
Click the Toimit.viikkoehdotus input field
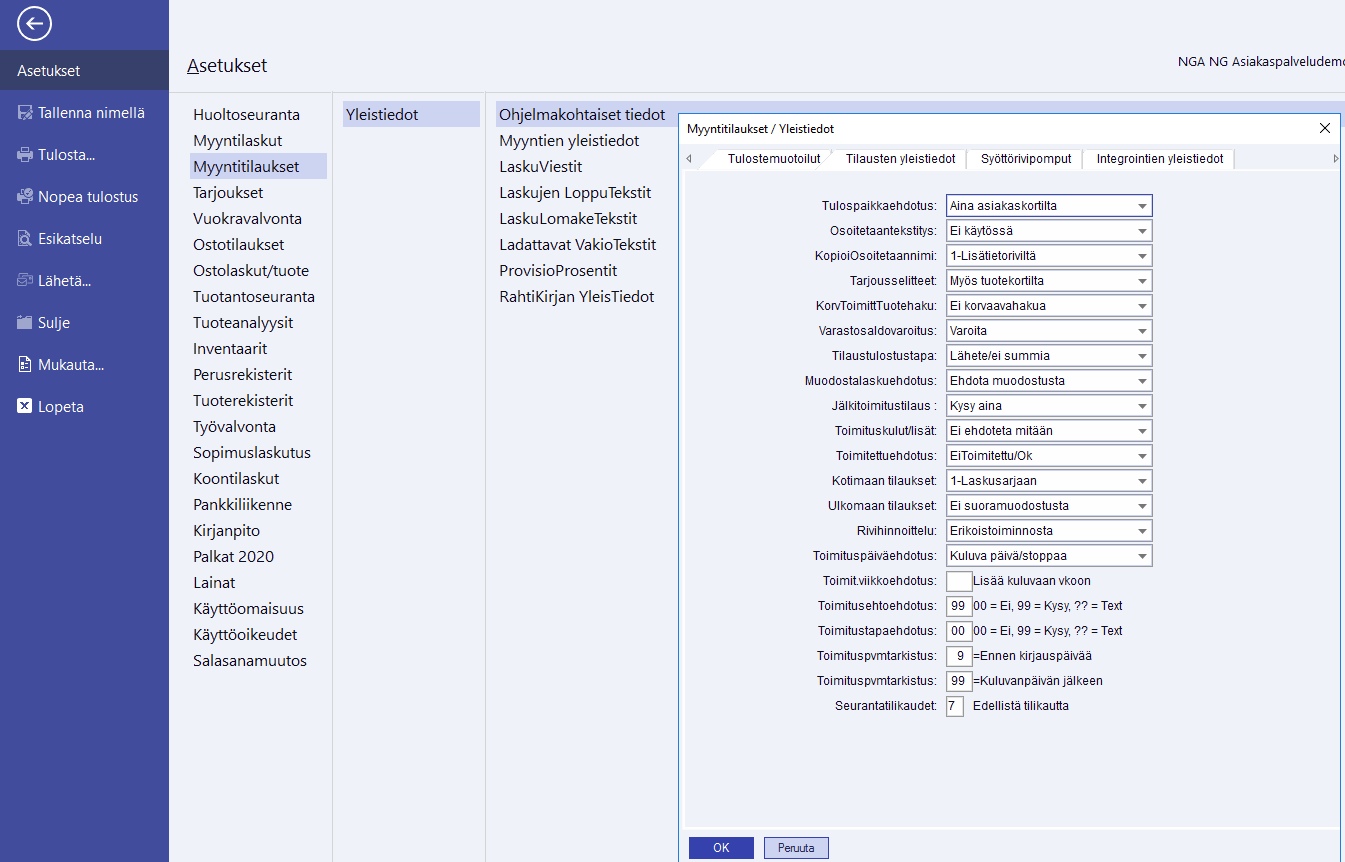pos(958,581)
